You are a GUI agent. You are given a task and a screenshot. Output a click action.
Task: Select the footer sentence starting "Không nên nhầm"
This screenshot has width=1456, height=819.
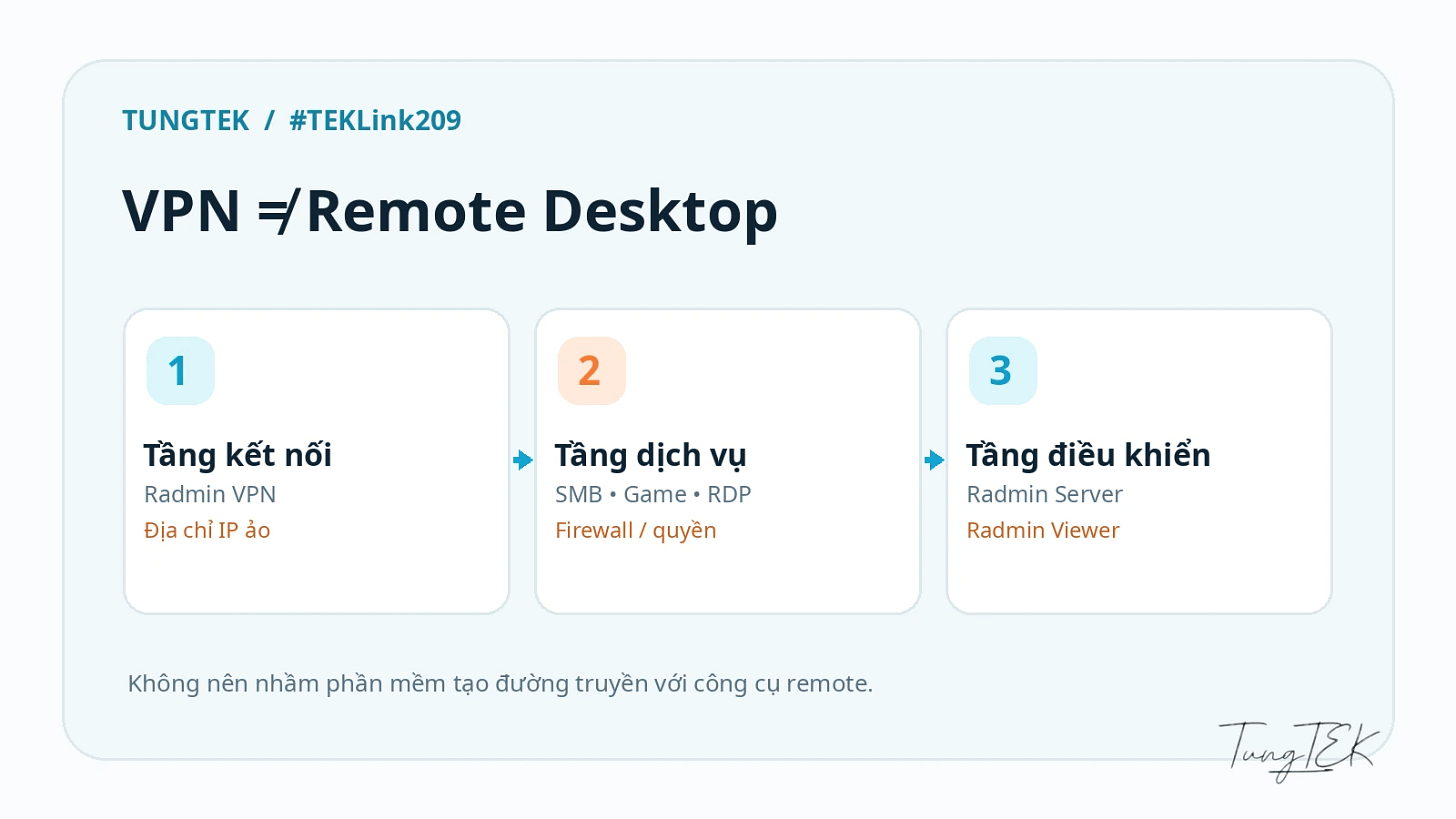coord(501,685)
